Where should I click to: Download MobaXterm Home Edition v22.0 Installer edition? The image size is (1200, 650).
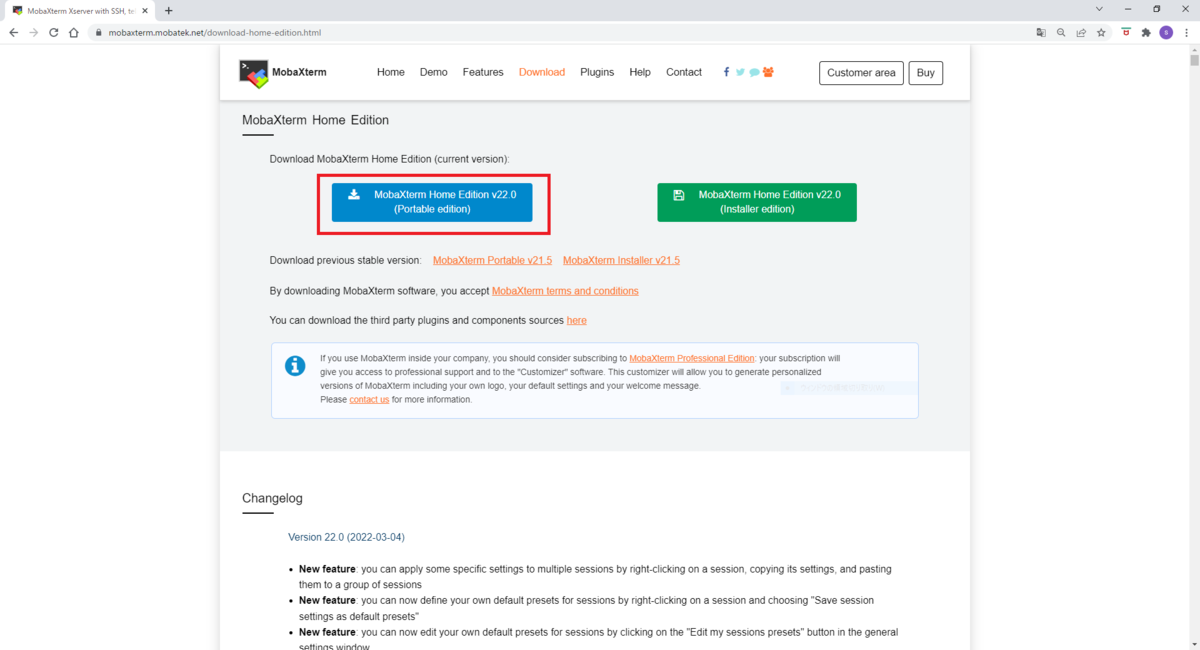click(x=757, y=202)
